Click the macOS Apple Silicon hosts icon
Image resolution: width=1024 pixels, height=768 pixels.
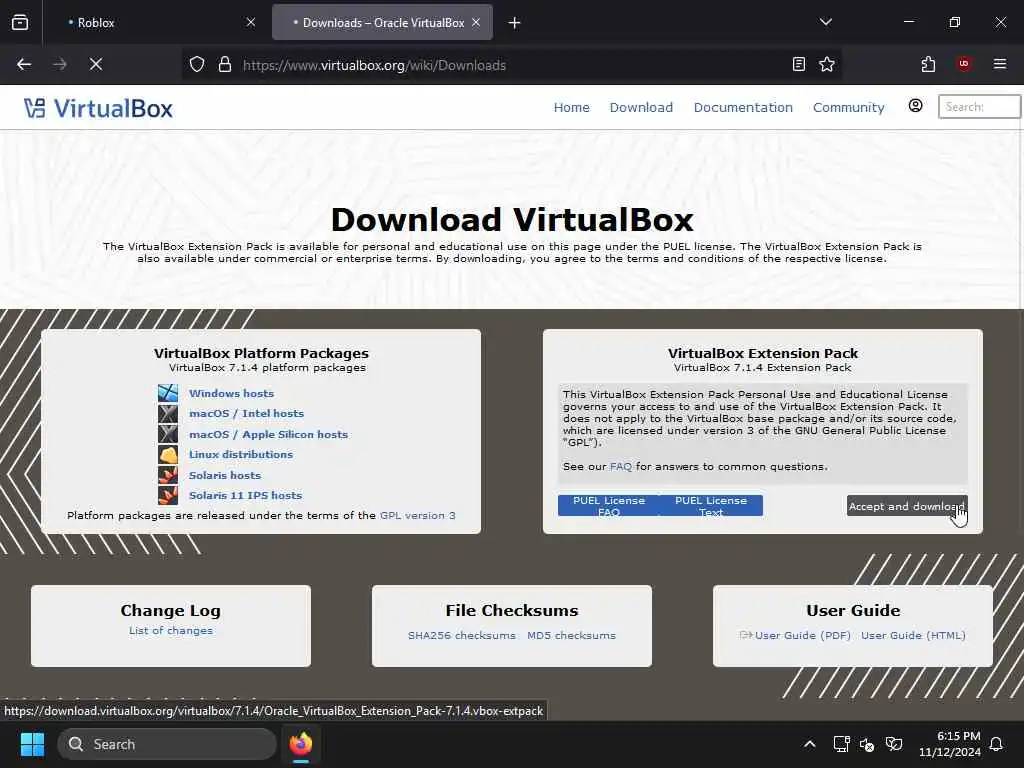point(168,434)
